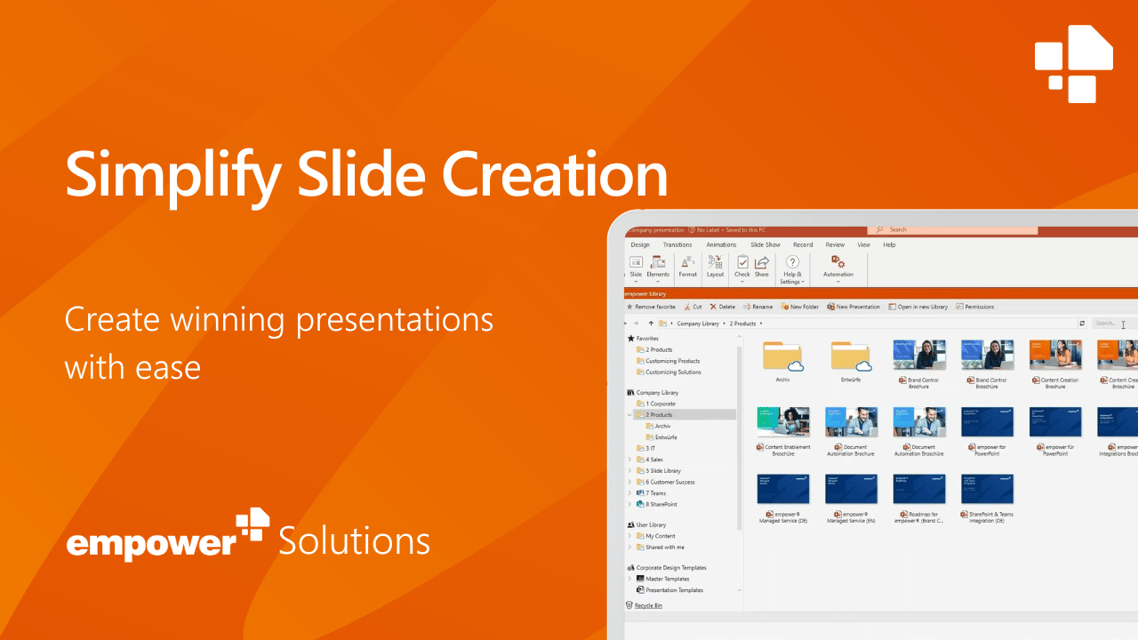Select empower Managed Service (DE) thumbnail
Image resolution: width=1138 pixels, height=640 pixels.
tap(783, 499)
